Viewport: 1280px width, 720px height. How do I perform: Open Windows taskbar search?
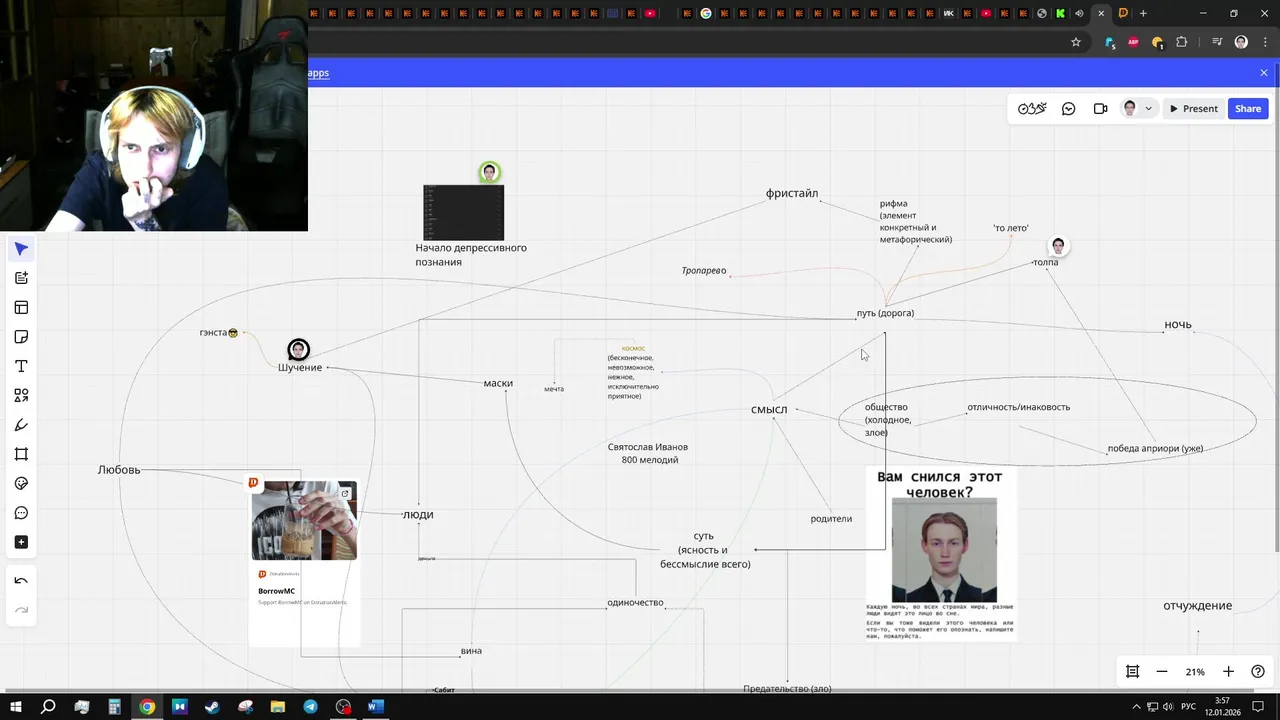48,707
